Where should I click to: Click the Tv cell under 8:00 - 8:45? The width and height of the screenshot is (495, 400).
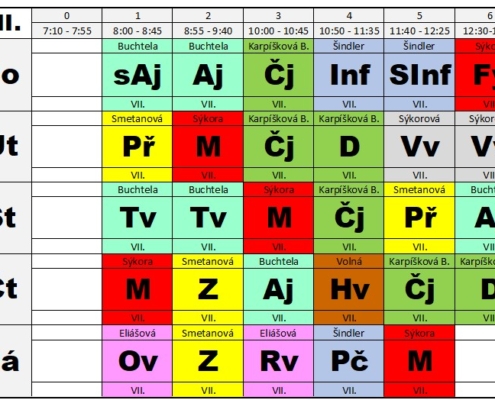137,218
